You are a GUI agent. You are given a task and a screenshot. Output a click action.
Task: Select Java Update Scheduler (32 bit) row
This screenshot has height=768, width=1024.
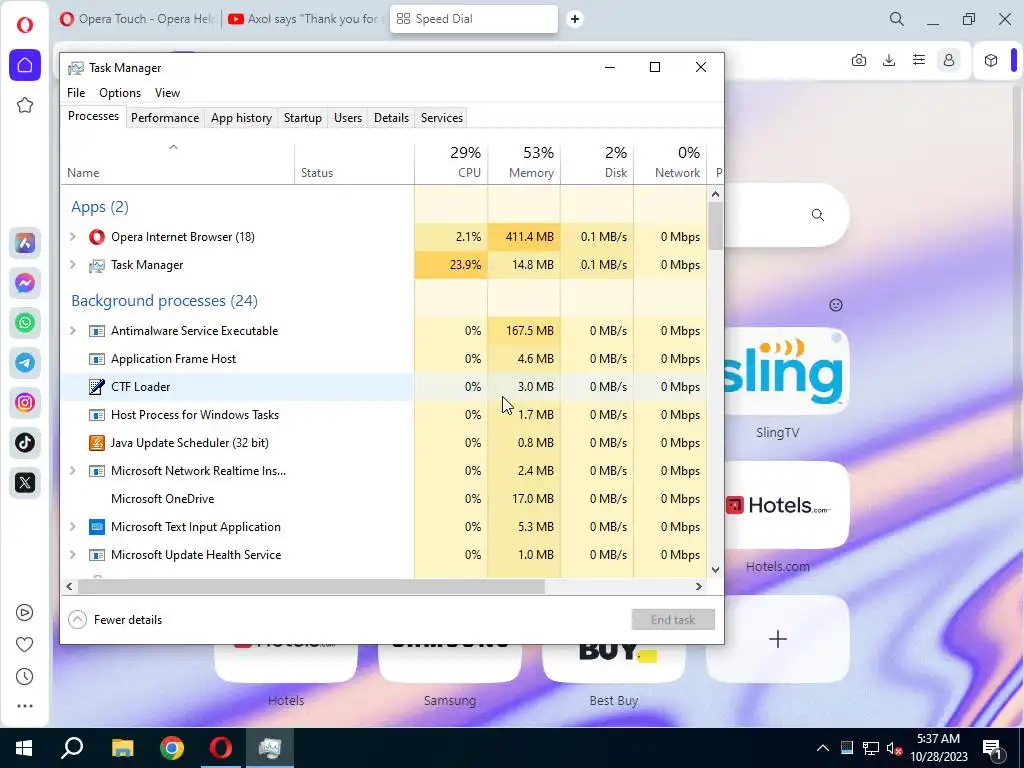384,443
